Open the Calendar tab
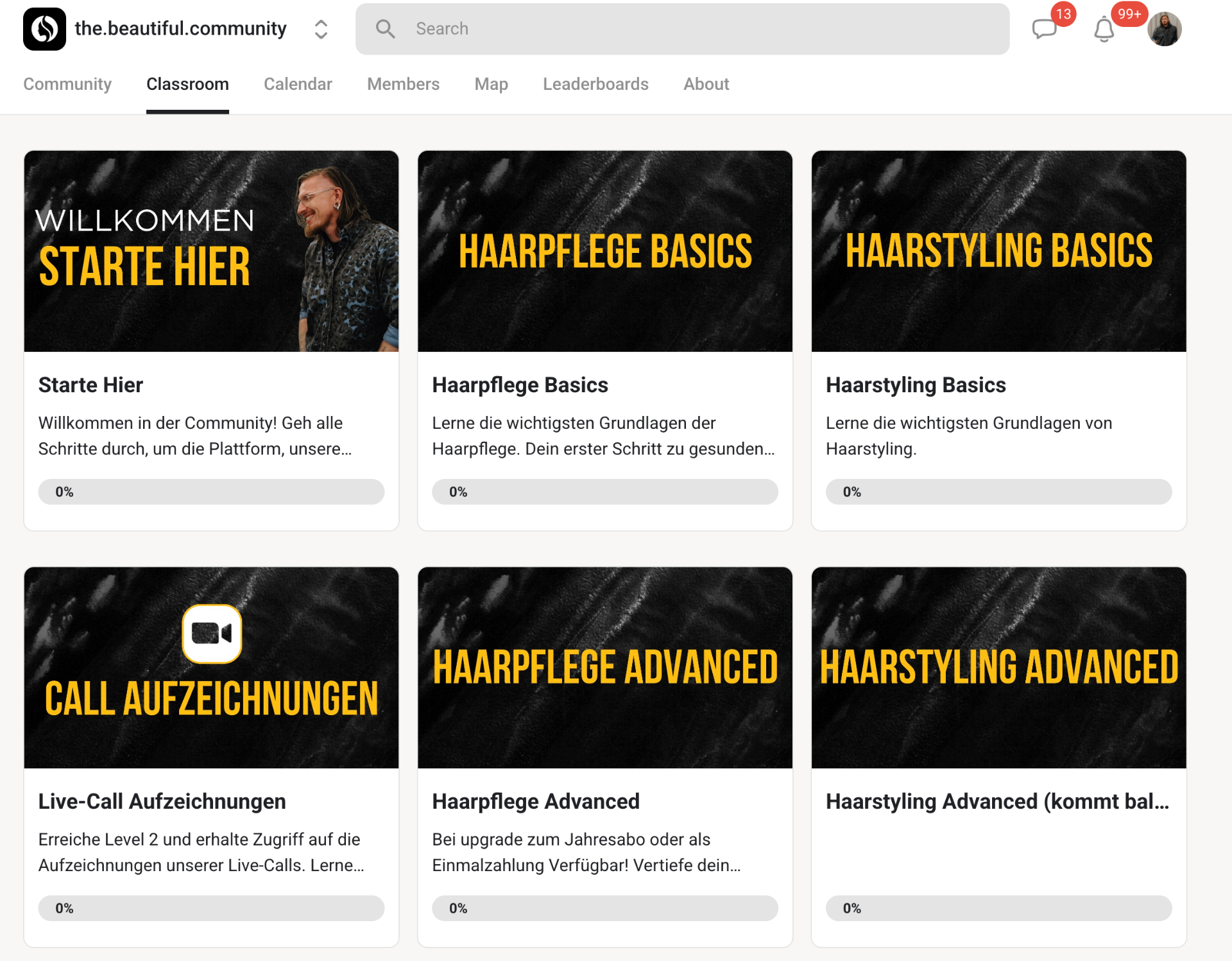The height and width of the screenshot is (961, 1232). click(298, 84)
